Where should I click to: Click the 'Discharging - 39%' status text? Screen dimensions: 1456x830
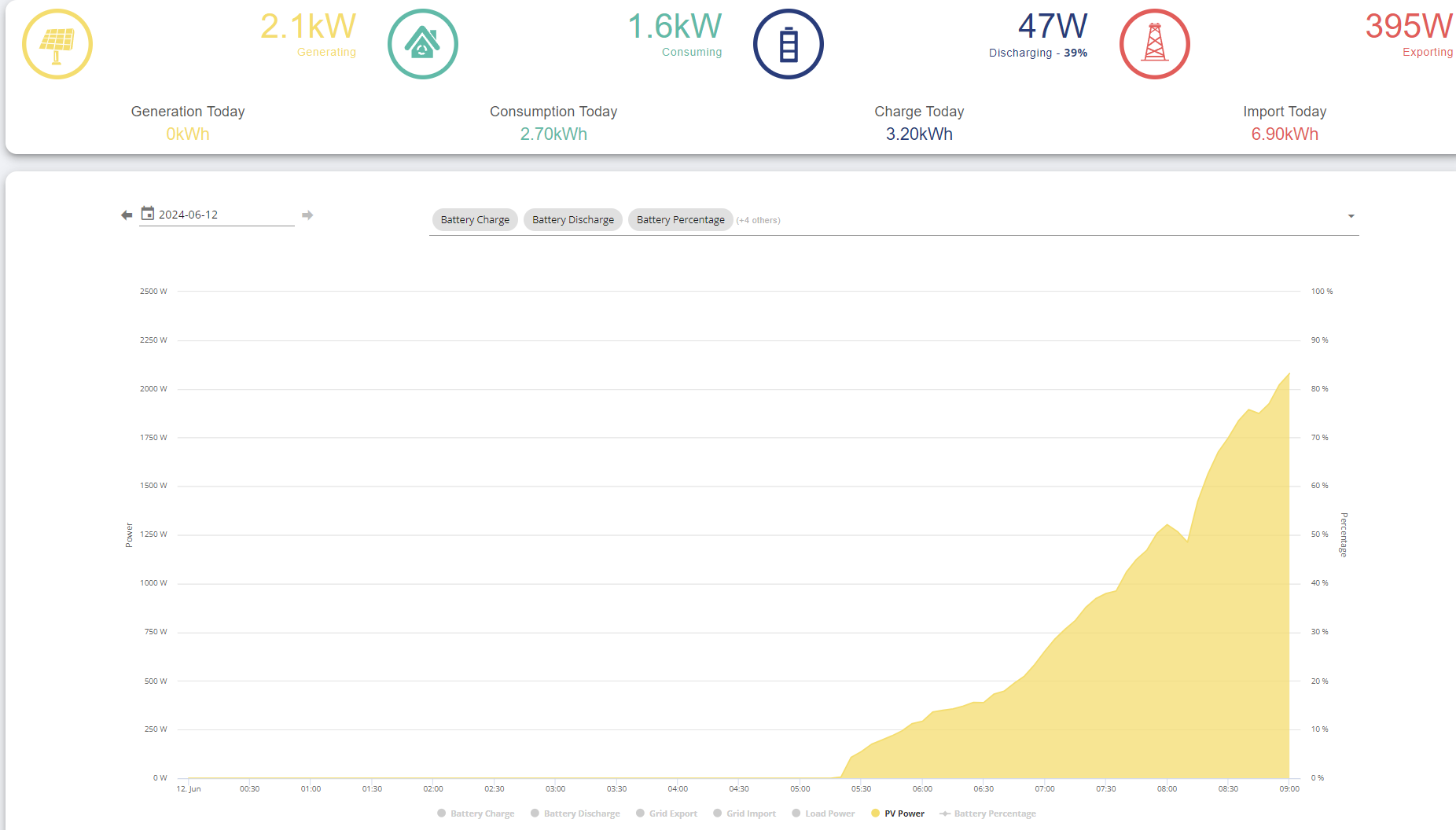coord(1038,53)
